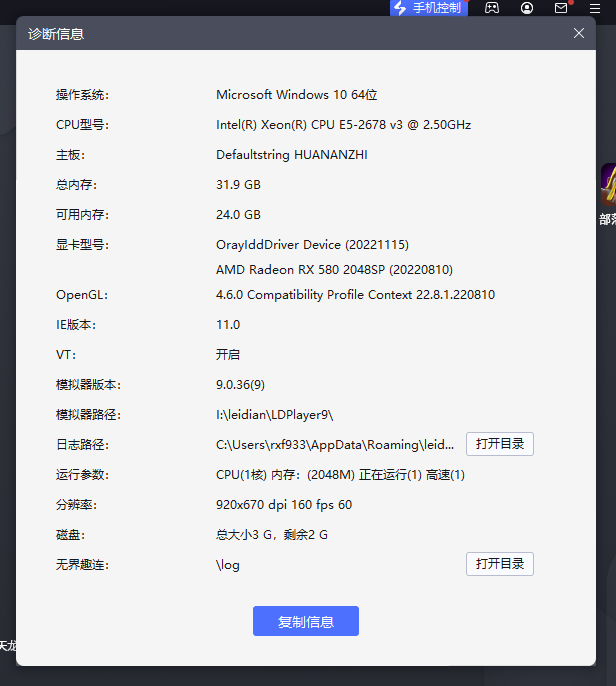Click the Intel Xeon CPU model text
This screenshot has width=616, height=686.
coord(343,125)
